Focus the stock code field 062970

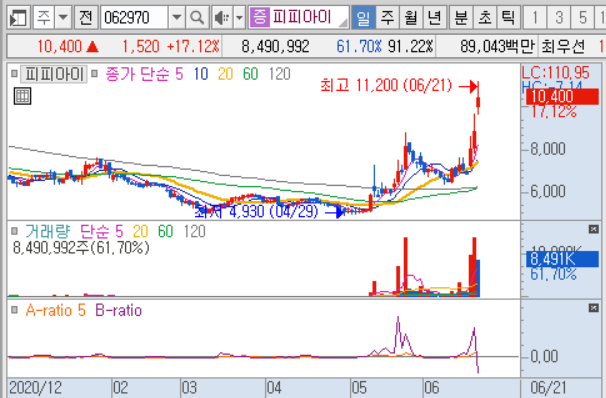134,17
